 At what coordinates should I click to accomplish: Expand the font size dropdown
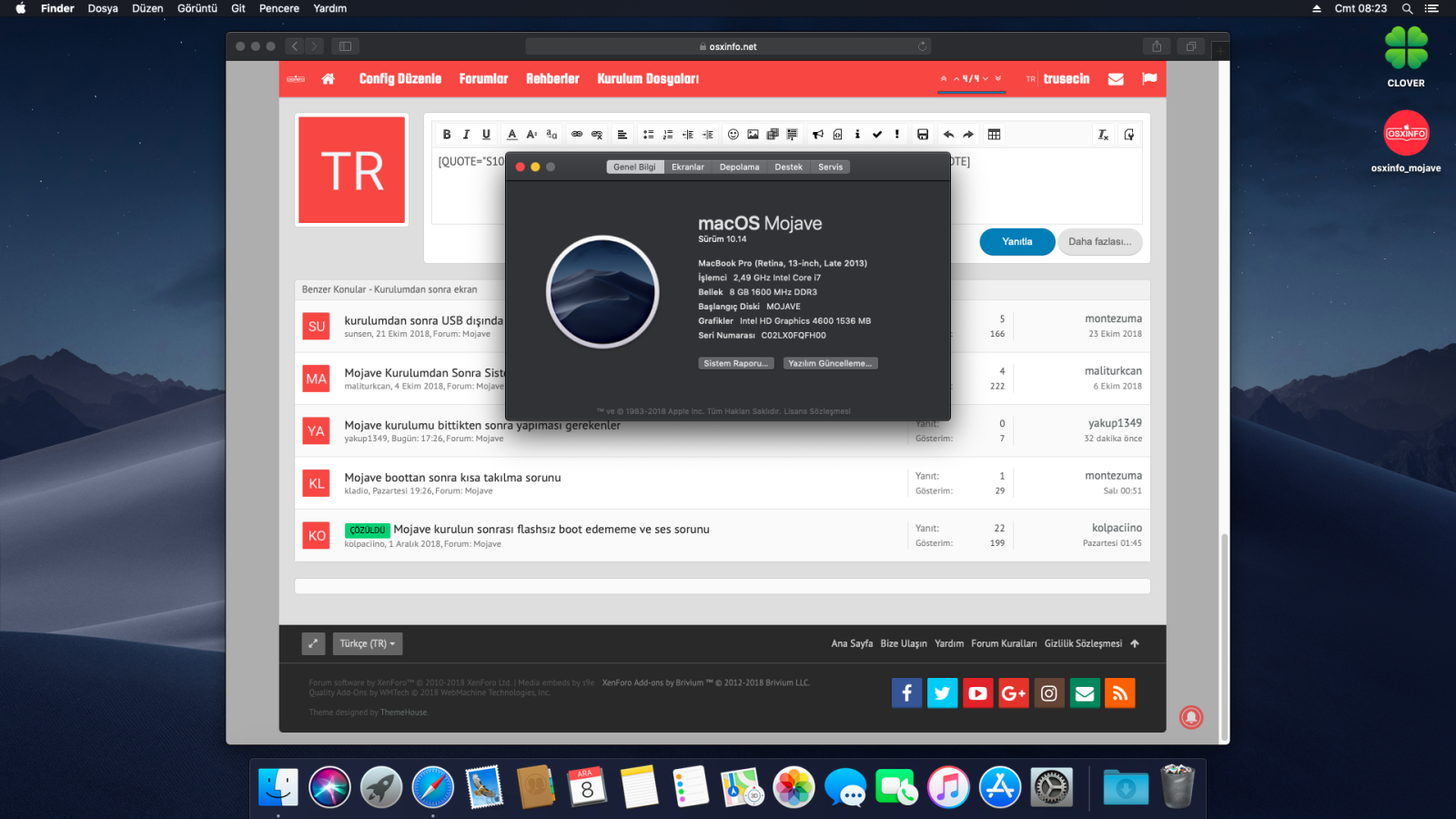pos(531,135)
